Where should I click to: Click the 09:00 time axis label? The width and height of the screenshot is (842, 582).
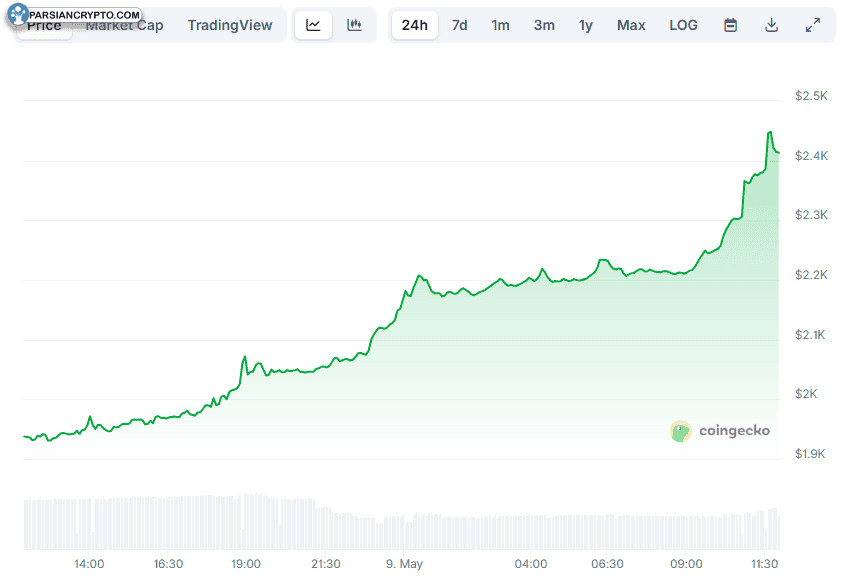pyautogui.click(x=686, y=564)
